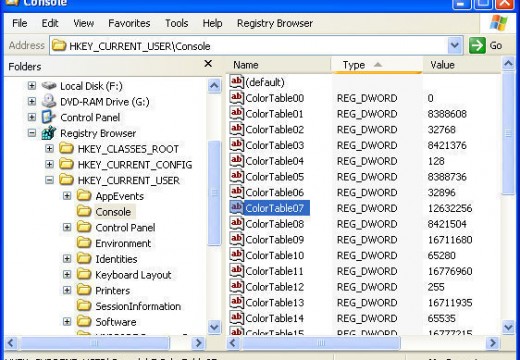Click the ColorTable07 value icon
This screenshot has height=360, width=520.
pos(236,208)
